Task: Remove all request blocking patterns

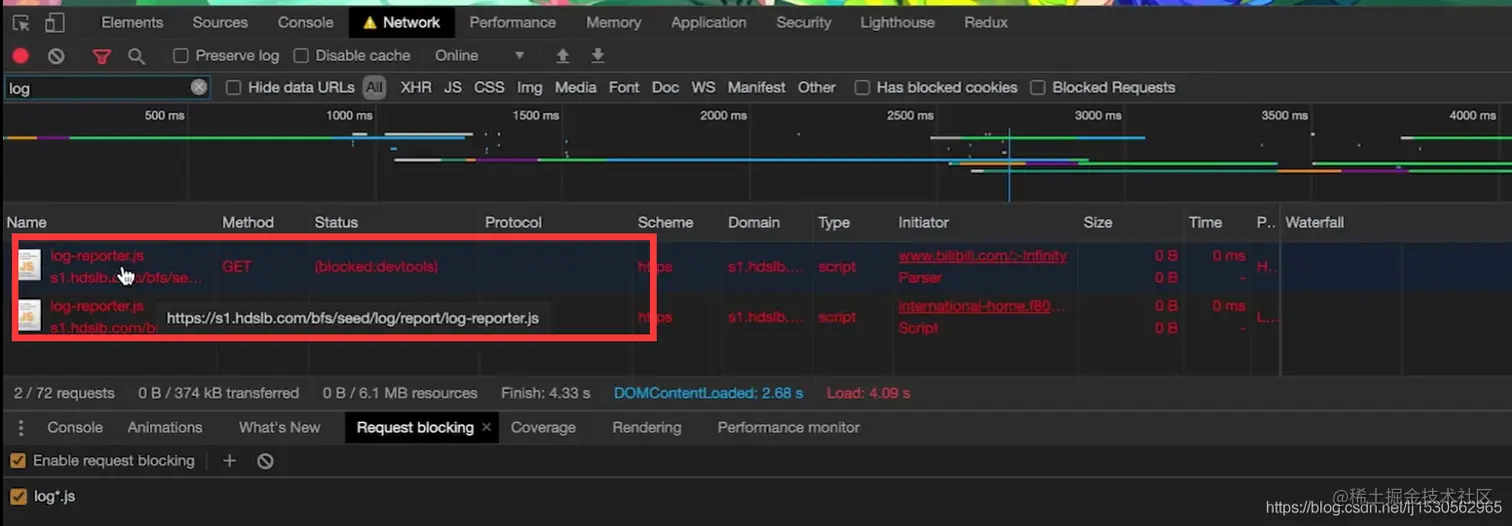Action: (x=265, y=461)
